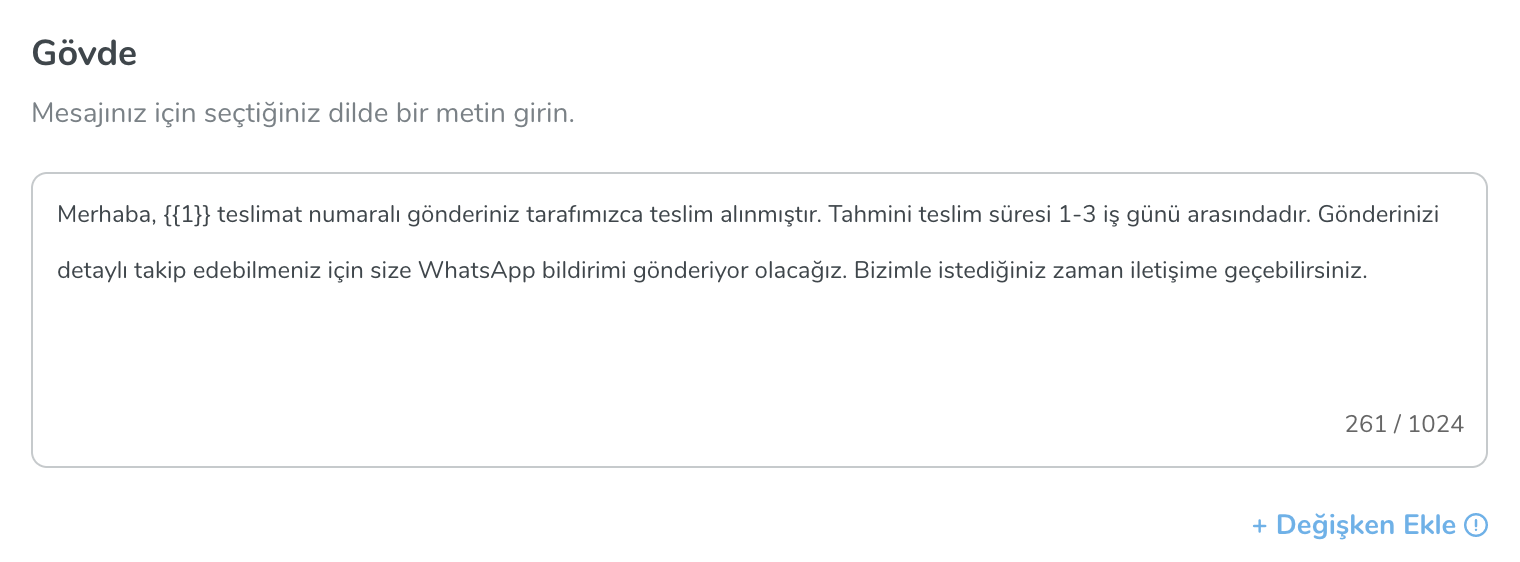Viewport: 1520px width, 562px height.
Task: Click the info icon beside Değişken Ekle
Action: point(1476,525)
